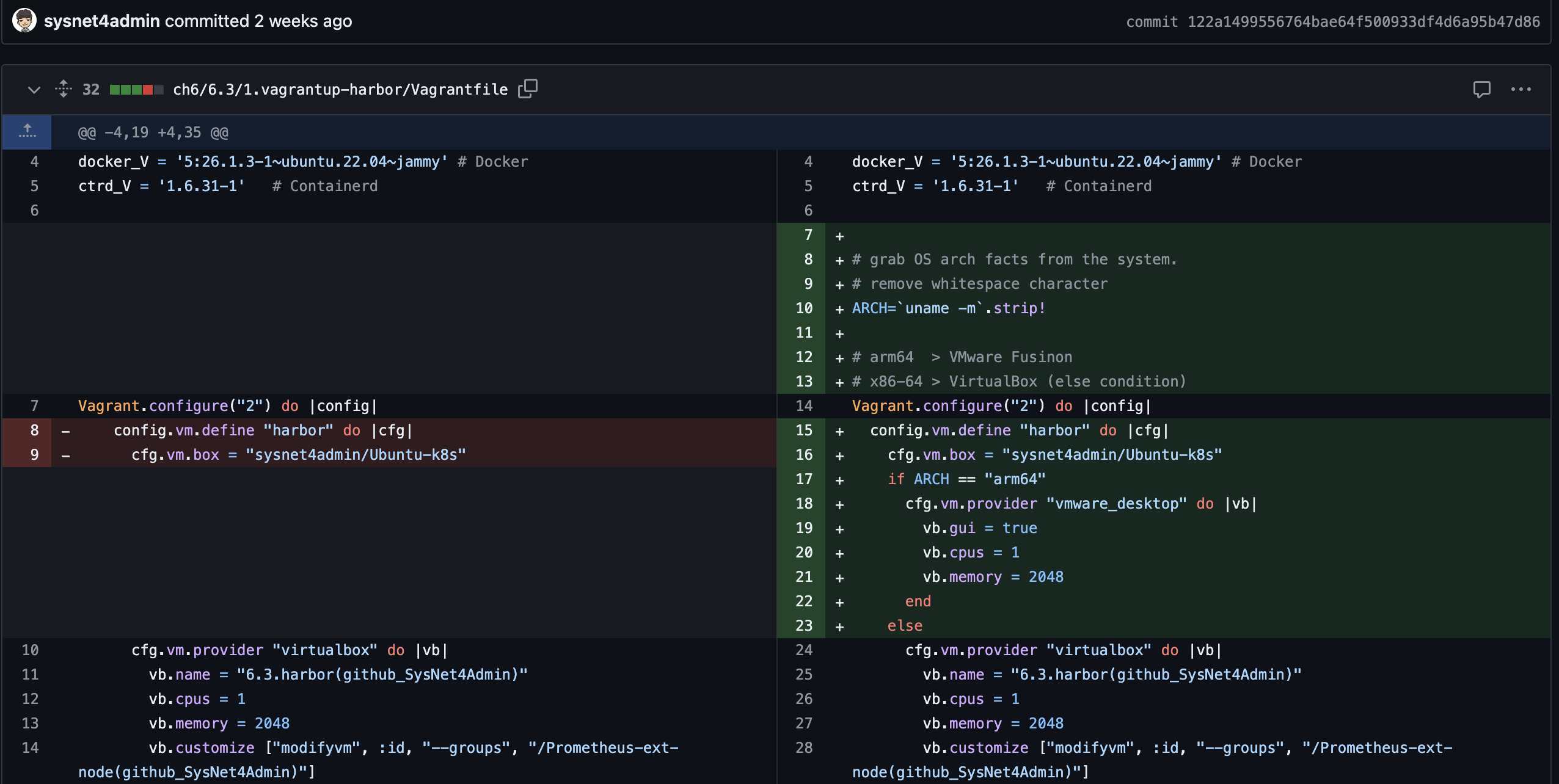Image resolution: width=1559 pixels, height=784 pixels.
Task: Click left docker_V version line 4
Action: pyautogui.click(x=303, y=161)
